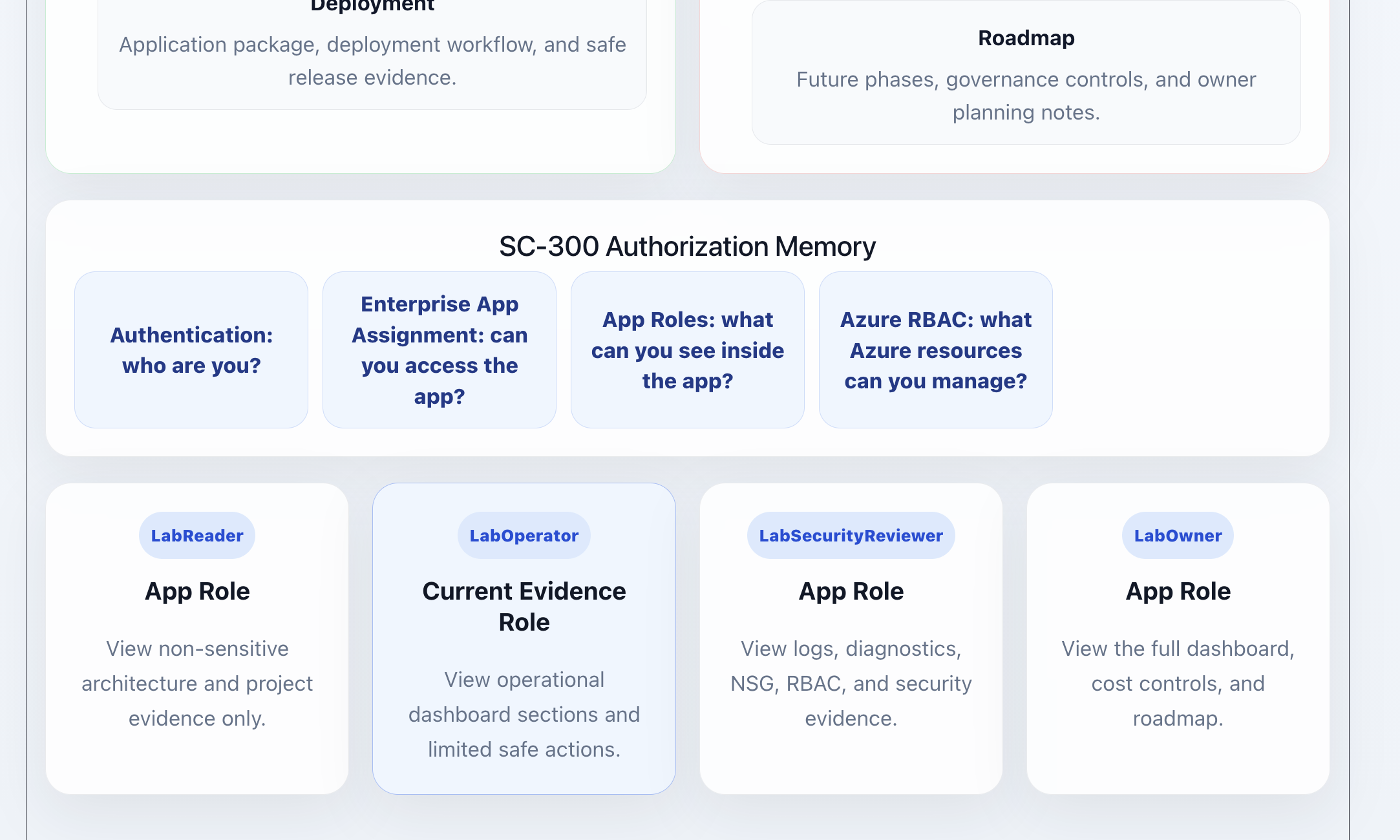The image size is (1400, 840).
Task: Click 'App Role' title under LabSecurityReviewer
Action: coord(851,591)
